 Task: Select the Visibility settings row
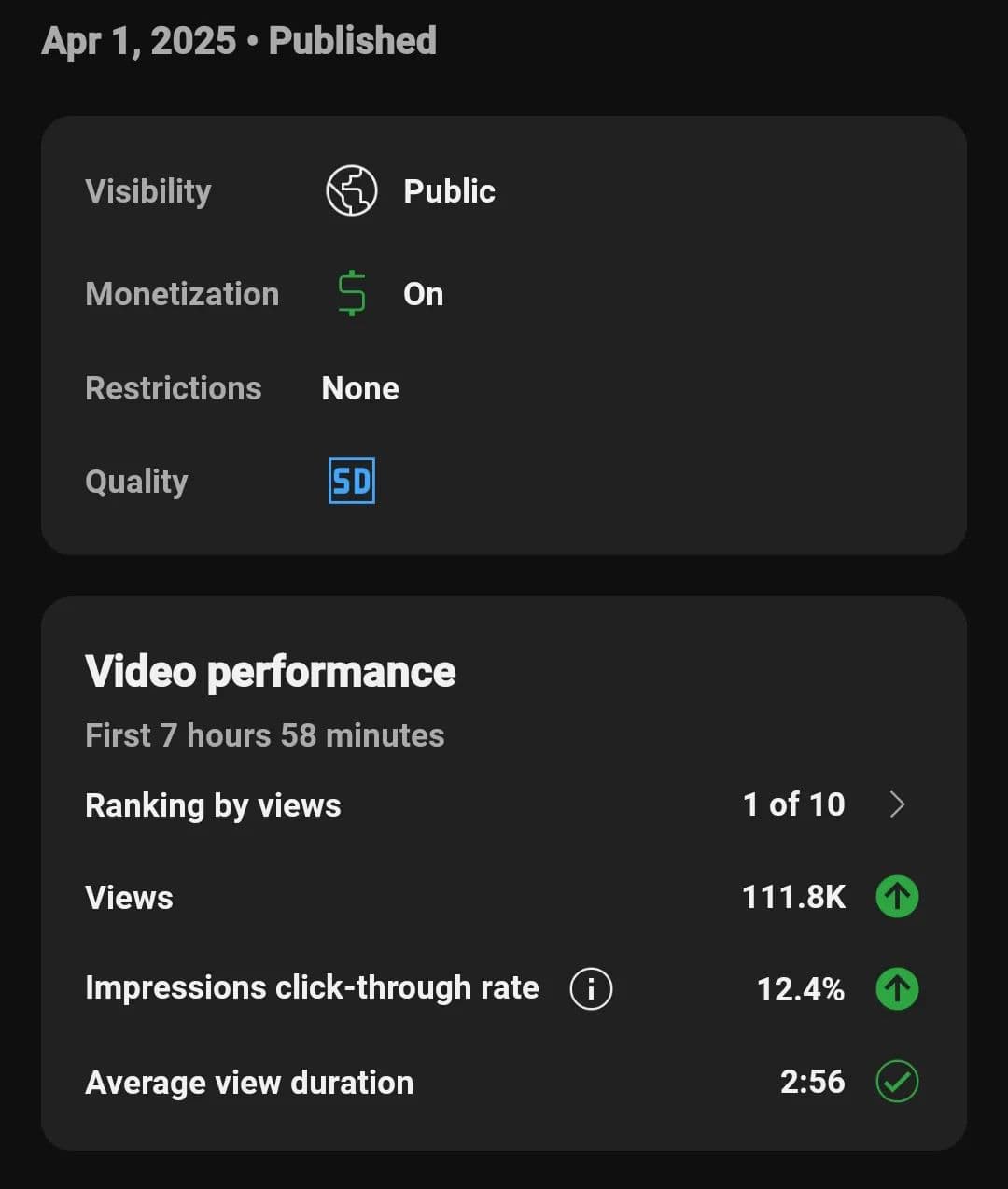click(148, 190)
